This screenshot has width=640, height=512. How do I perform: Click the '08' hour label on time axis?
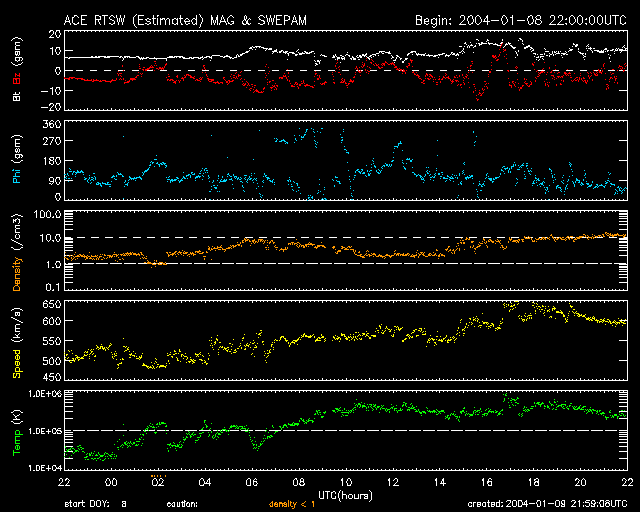click(299, 482)
